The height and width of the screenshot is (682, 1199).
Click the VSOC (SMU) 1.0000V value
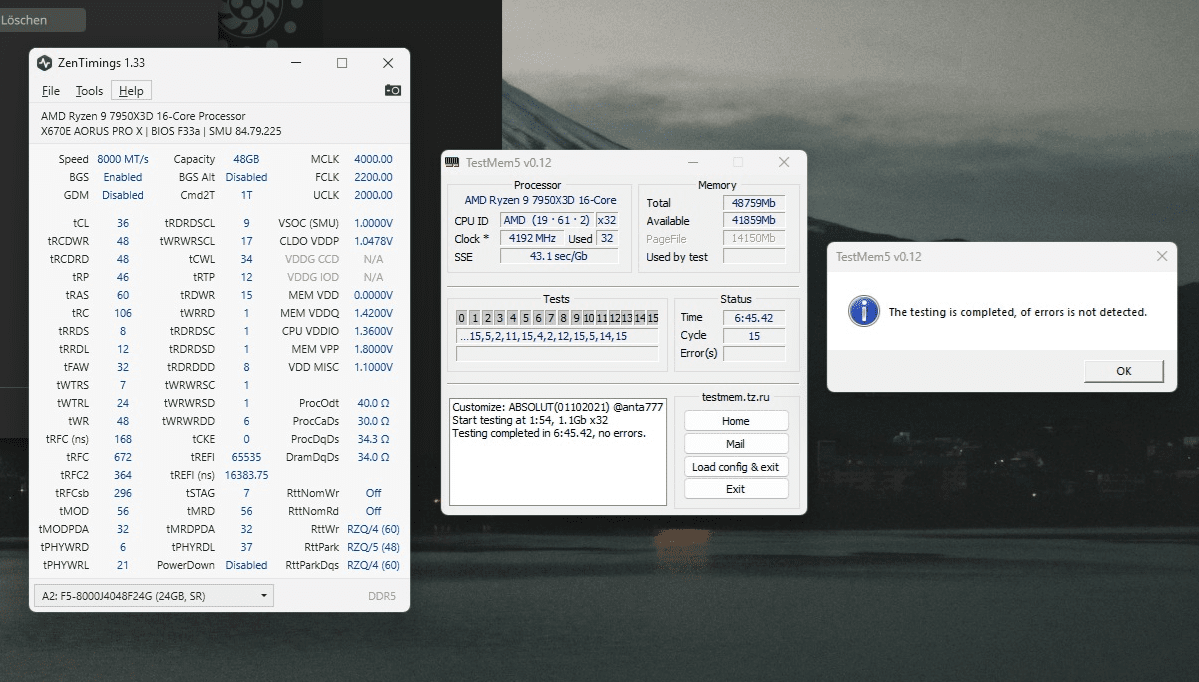pos(373,223)
